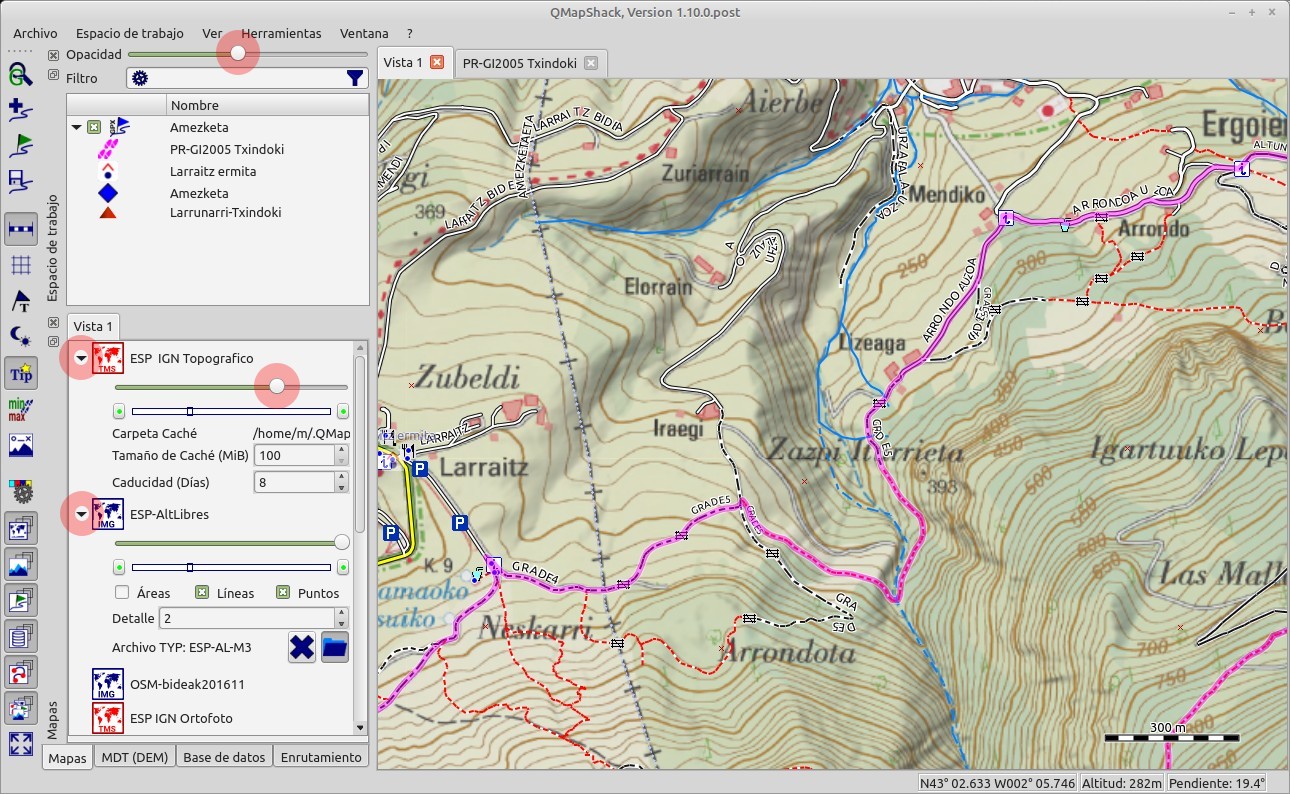Click the blue filter funnel icon
This screenshot has height=794, width=1290.
click(x=355, y=78)
